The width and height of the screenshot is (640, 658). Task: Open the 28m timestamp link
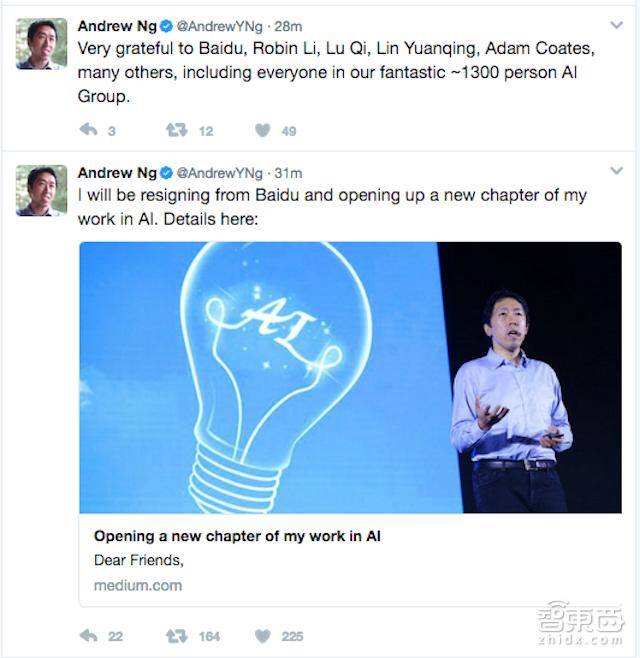coord(288,26)
